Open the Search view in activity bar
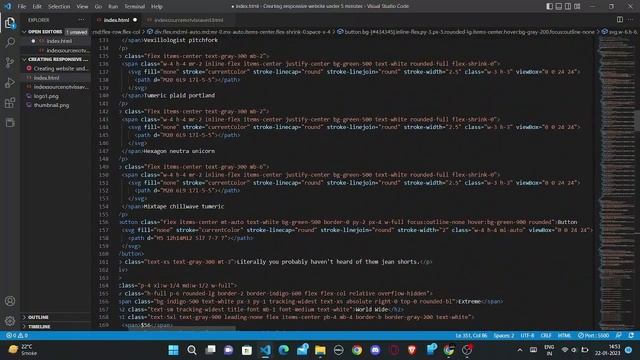The height and width of the screenshot is (360, 640). [x=10, y=42]
